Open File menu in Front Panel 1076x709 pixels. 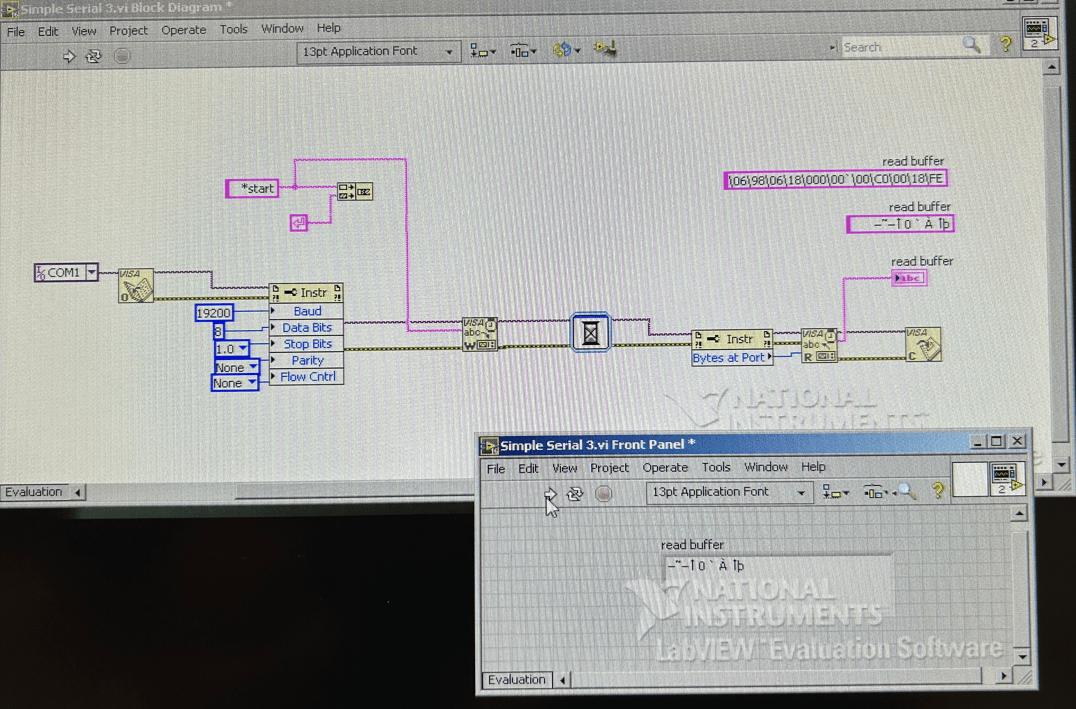[x=495, y=469]
